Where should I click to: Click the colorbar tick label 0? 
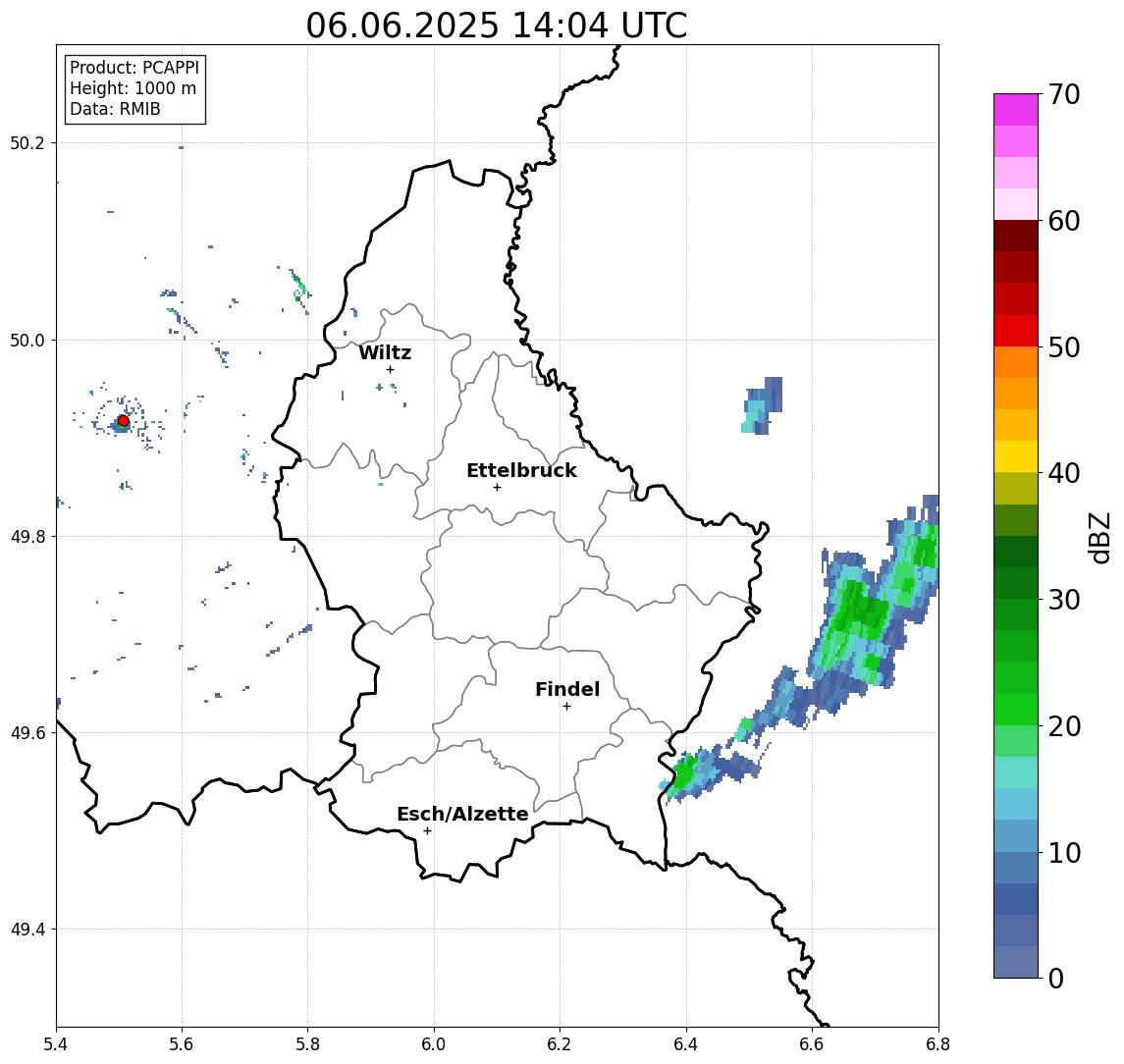pyautogui.click(x=1056, y=979)
